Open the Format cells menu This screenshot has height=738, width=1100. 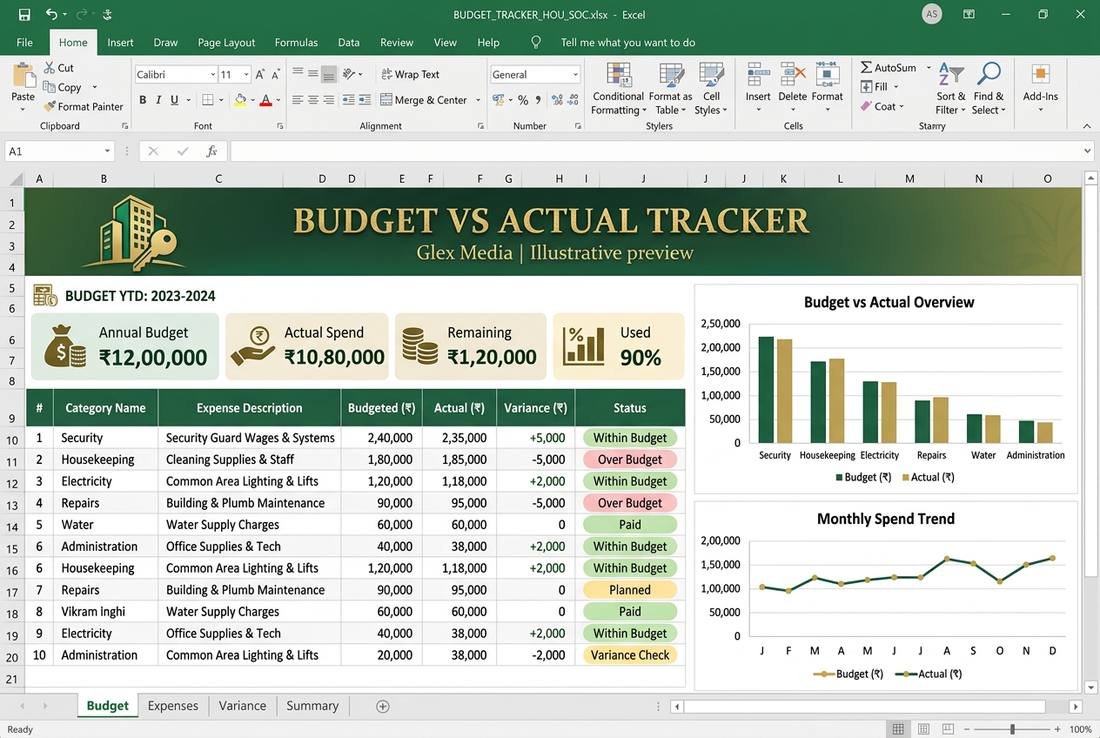(x=827, y=88)
